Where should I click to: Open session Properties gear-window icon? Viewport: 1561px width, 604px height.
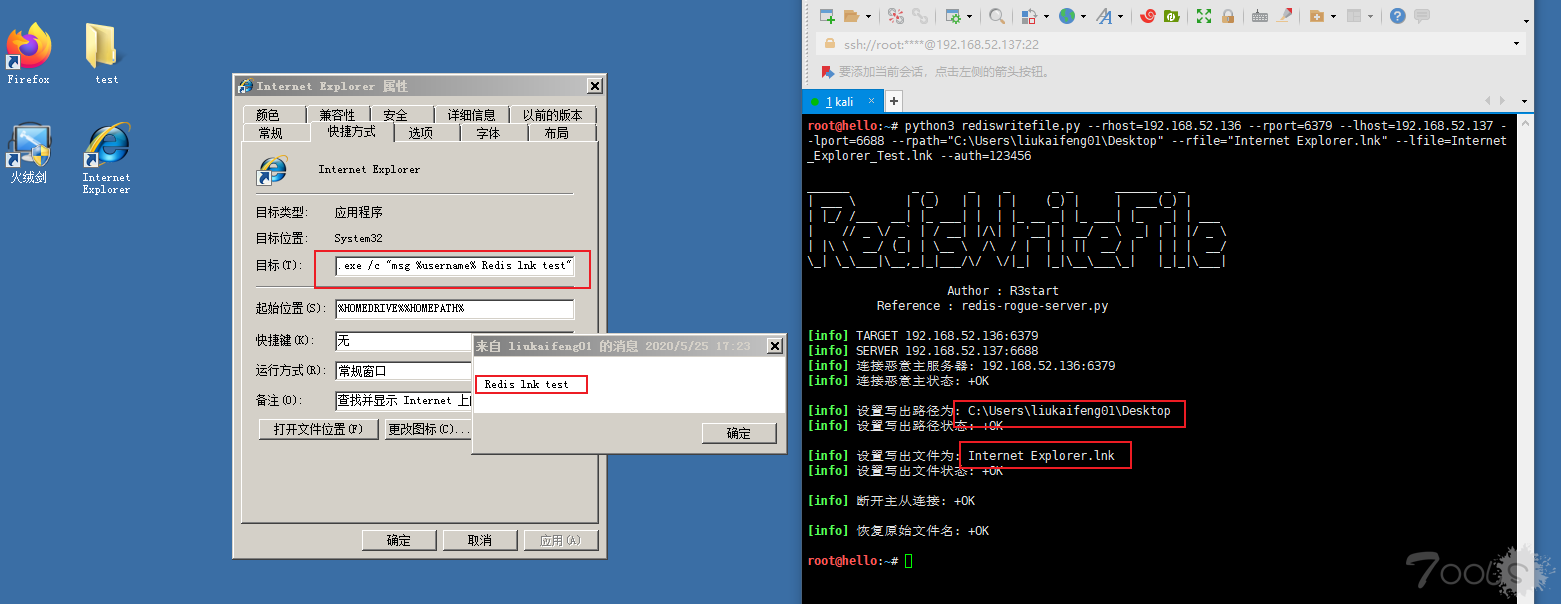953,16
